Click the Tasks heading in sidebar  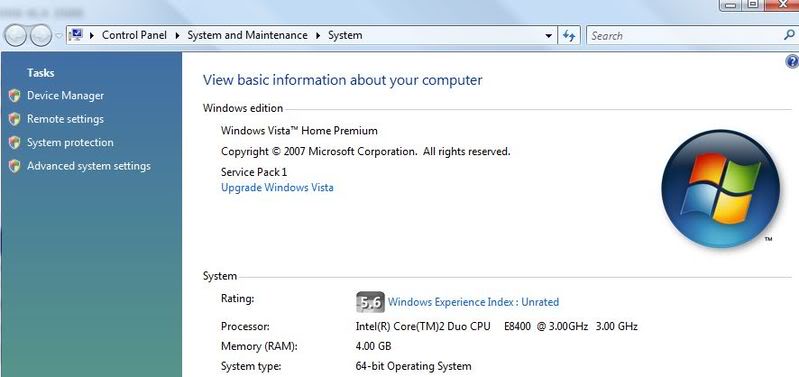tap(41, 73)
